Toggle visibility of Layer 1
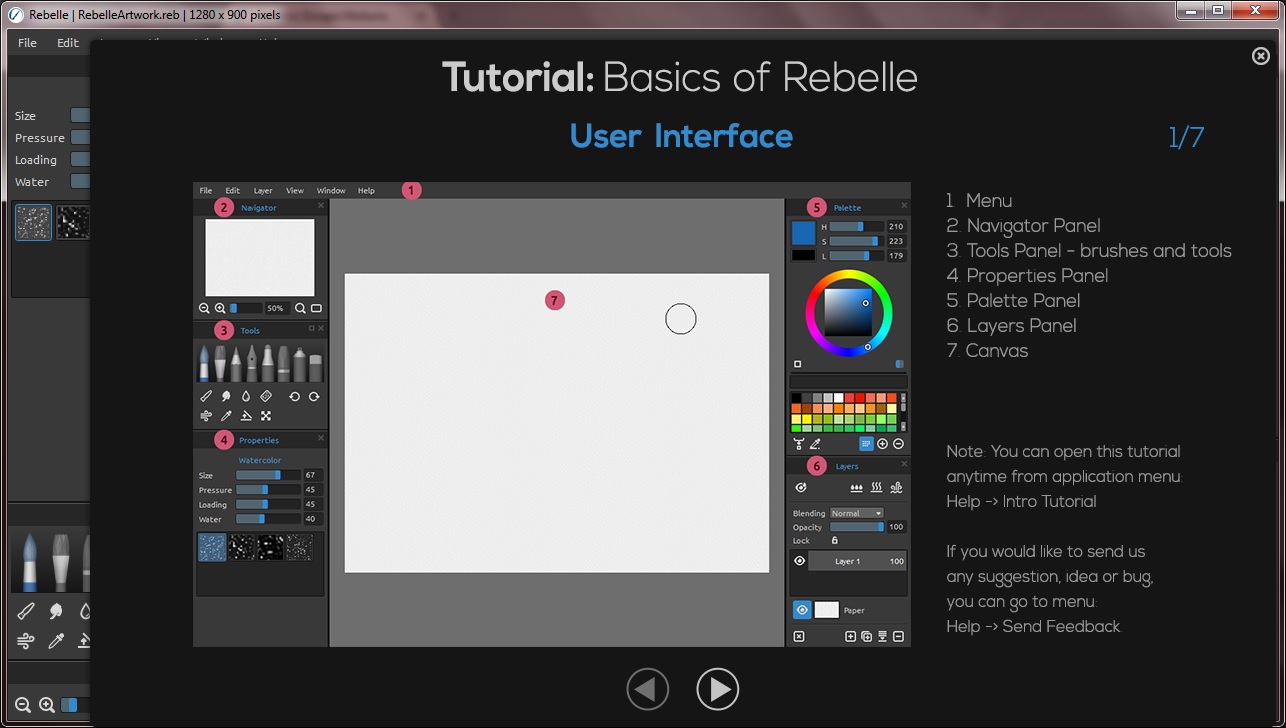 coord(798,560)
